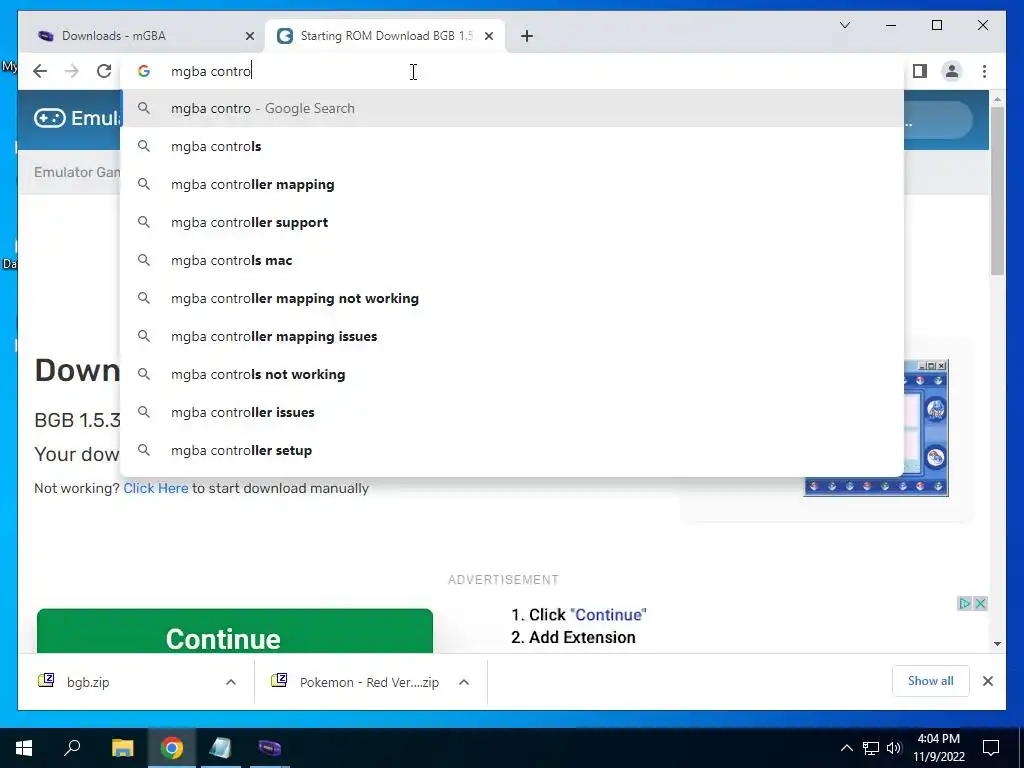The height and width of the screenshot is (768, 1024).
Task: Reload the current page
Action: pos(104,71)
